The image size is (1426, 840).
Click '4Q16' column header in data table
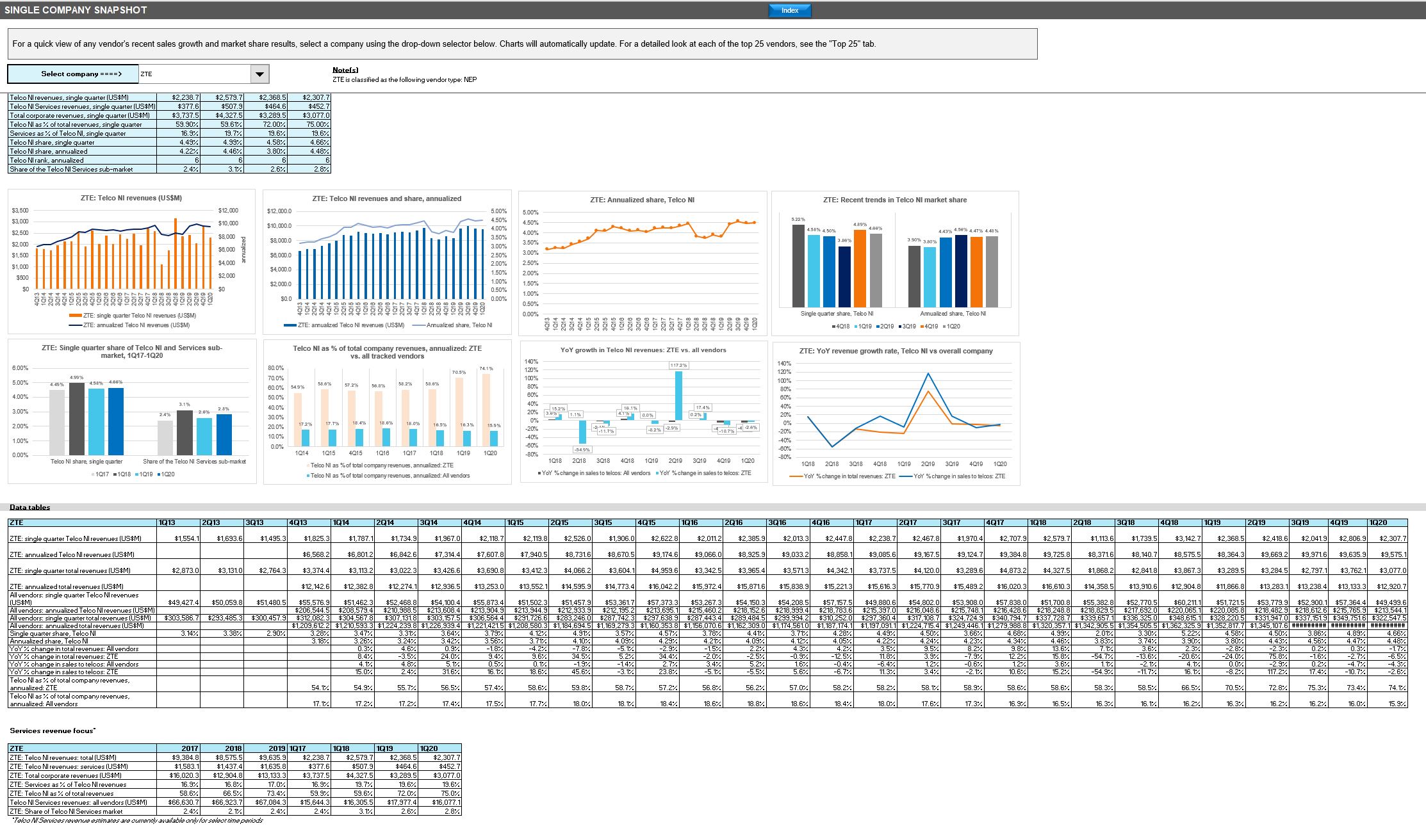[832, 523]
